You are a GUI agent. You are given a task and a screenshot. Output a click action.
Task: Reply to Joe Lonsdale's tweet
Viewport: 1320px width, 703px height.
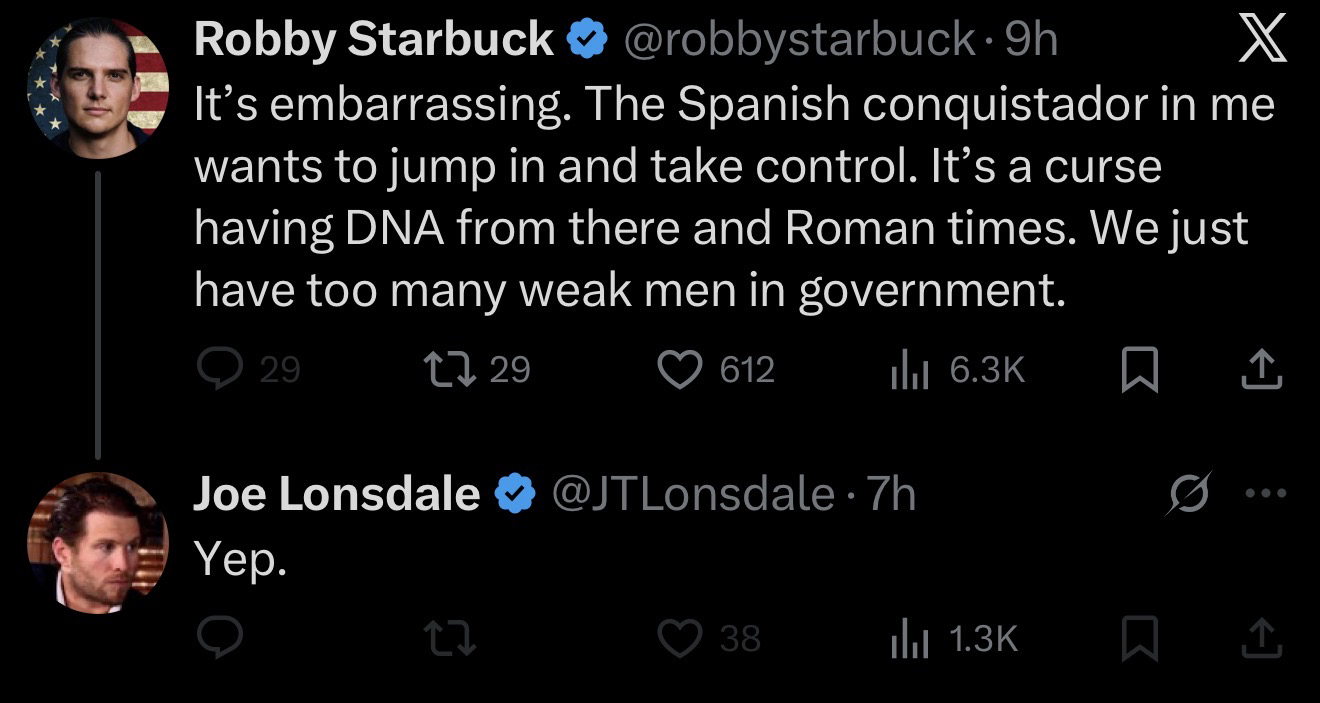218,638
